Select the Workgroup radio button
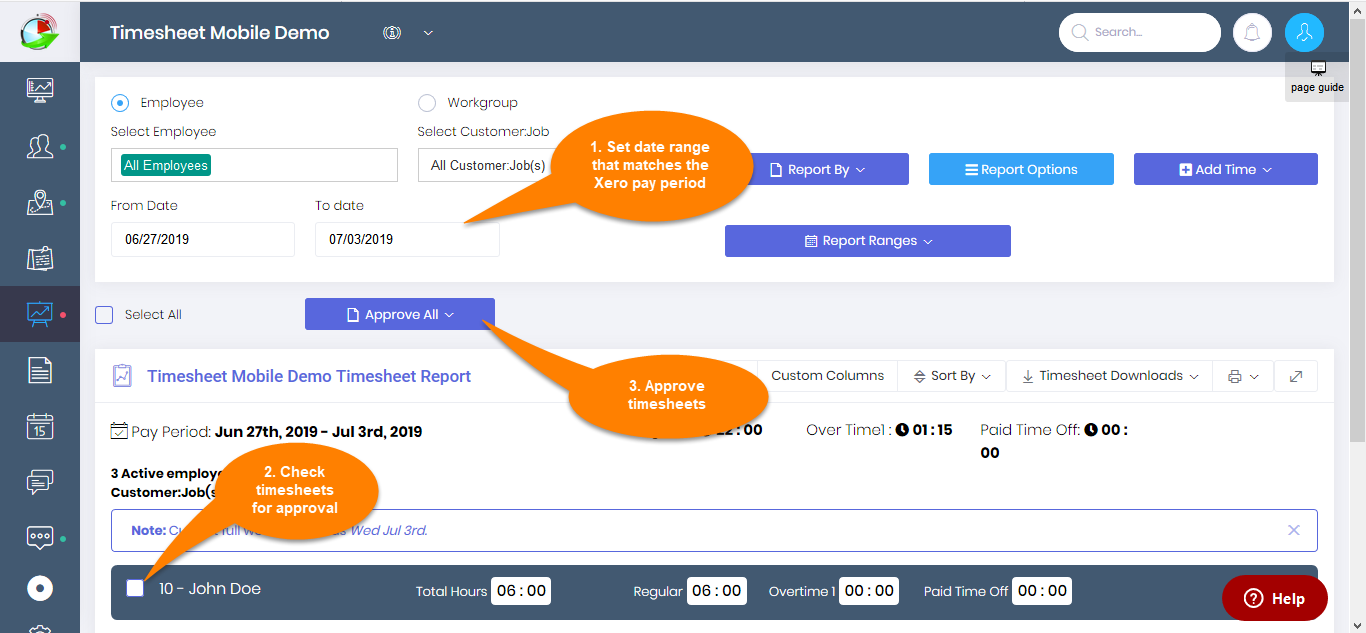 pyautogui.click(x=427, y=102)
